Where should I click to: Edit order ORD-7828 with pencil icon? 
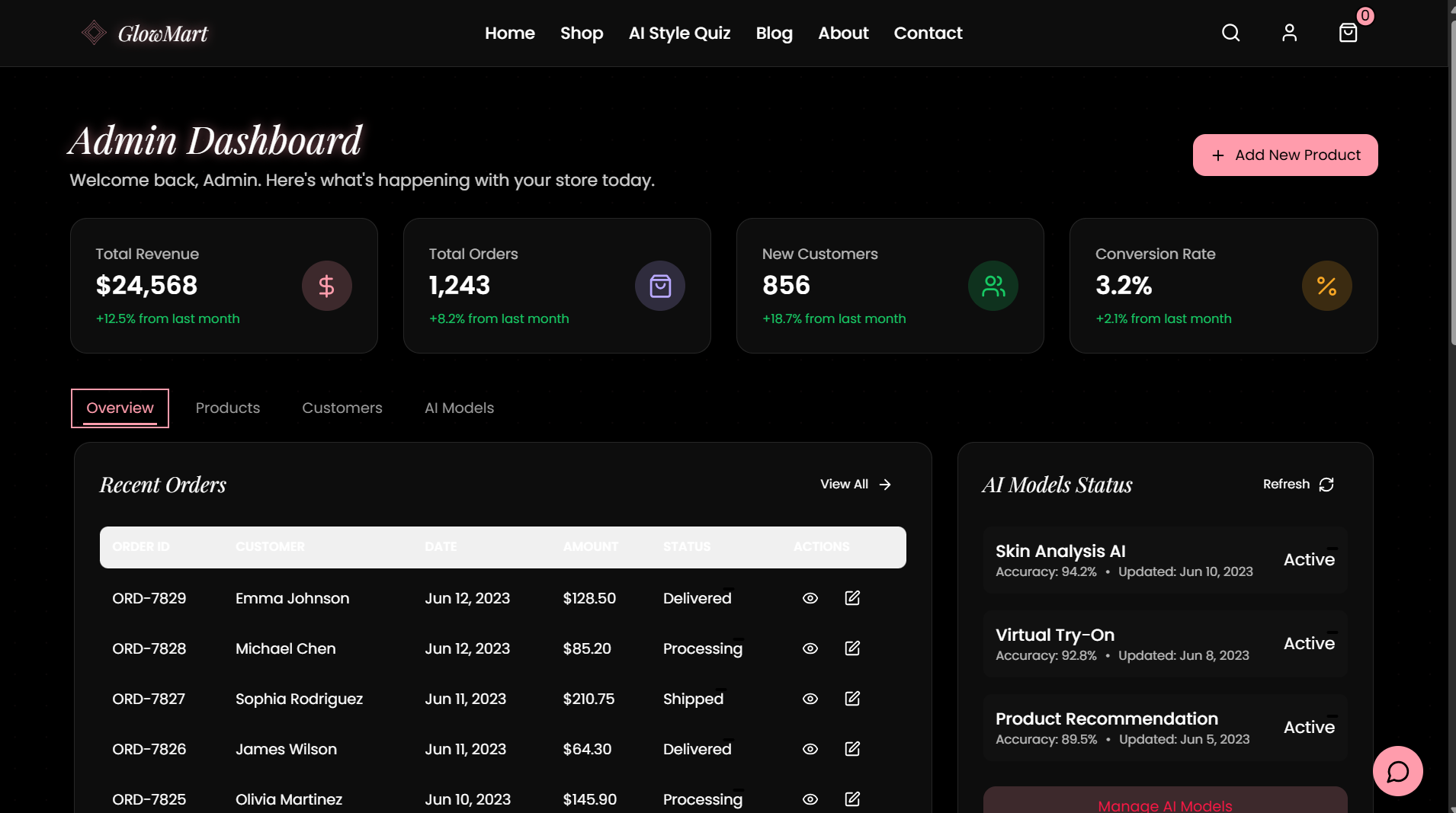pos(852,648)
